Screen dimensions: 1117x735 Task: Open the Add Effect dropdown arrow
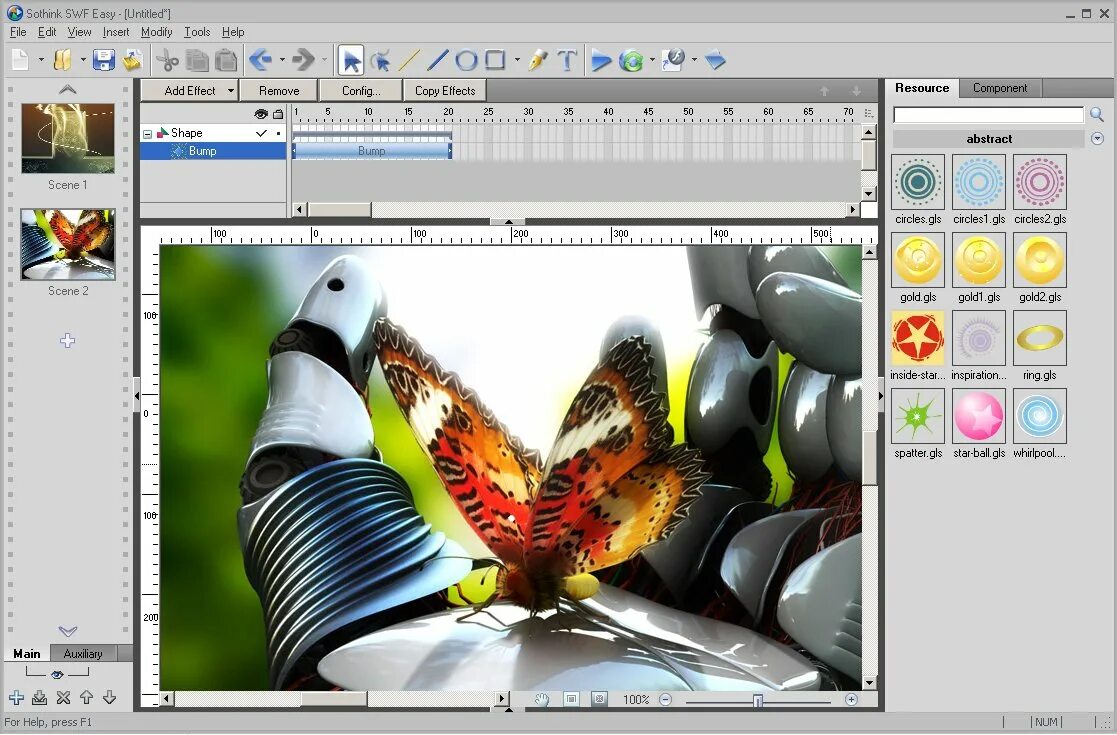pyautogui.click(x=230, y=90)
